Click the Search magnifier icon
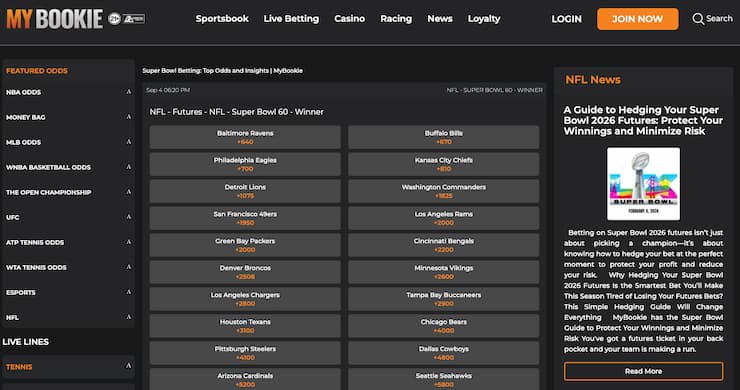Screen dimensions: 740x390 (698, 19)
